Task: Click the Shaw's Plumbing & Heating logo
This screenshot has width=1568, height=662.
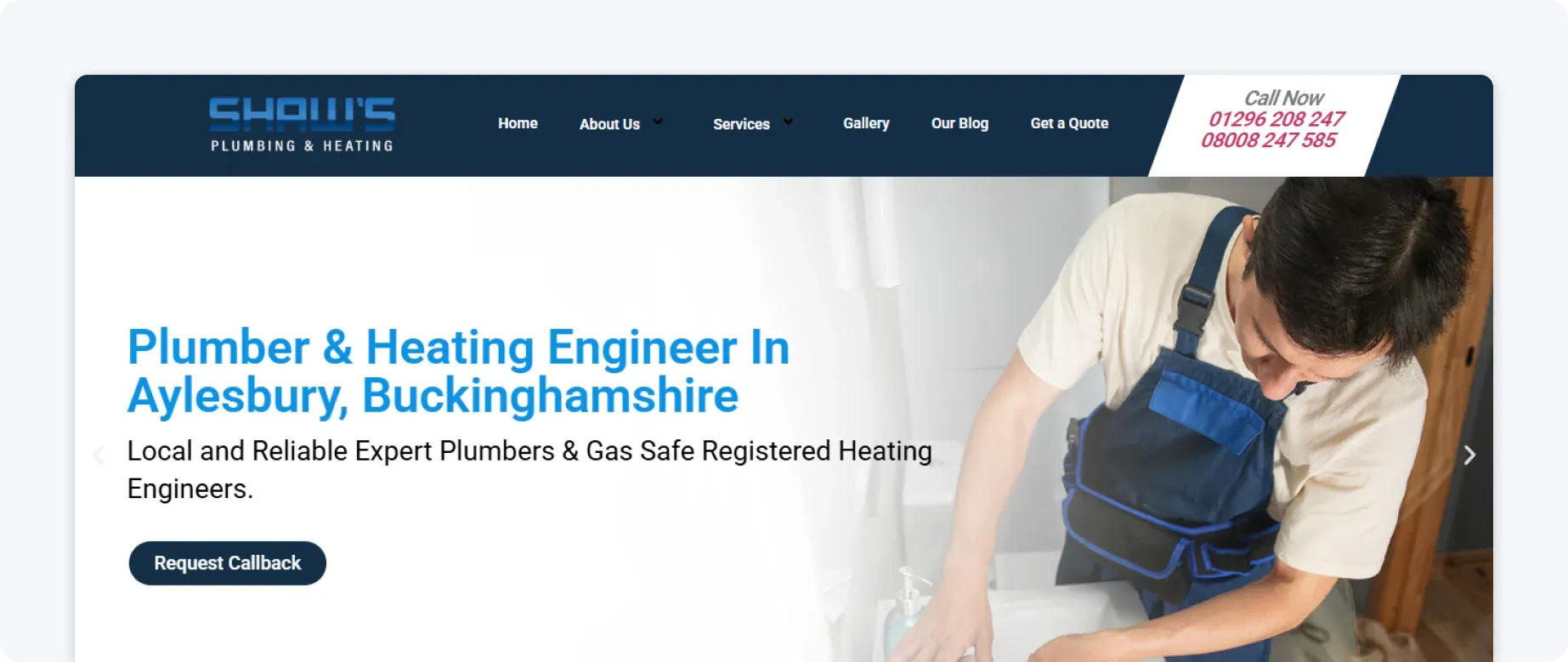Action: coord(302,124)
